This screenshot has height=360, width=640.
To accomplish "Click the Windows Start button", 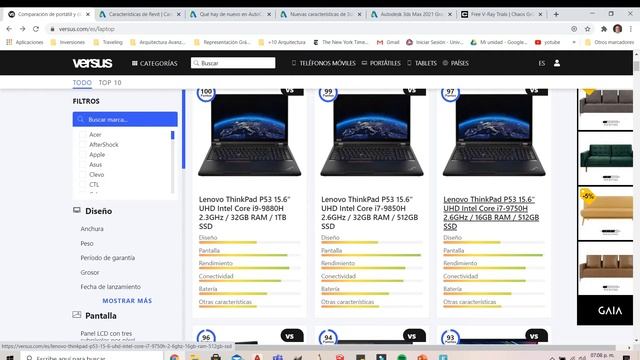I will point(9,358).
